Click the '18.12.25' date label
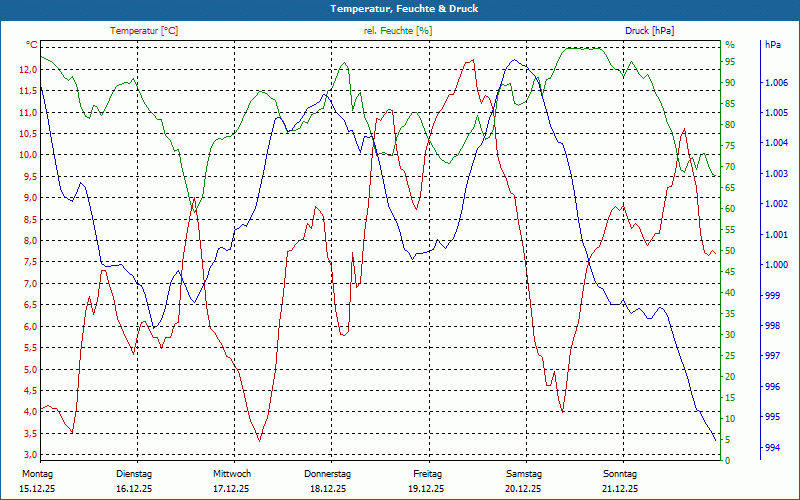The height and width of the screenshot is (500, 800). 328,489
